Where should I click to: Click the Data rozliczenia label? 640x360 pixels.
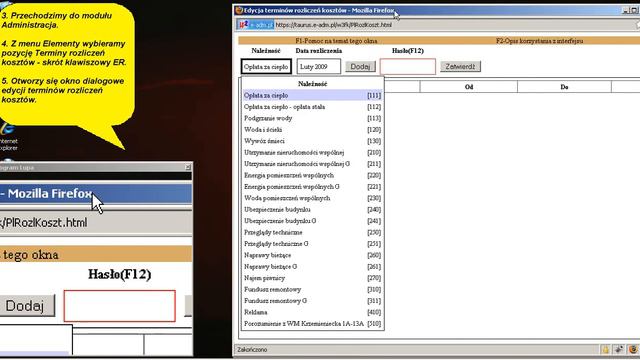[319, 51]
